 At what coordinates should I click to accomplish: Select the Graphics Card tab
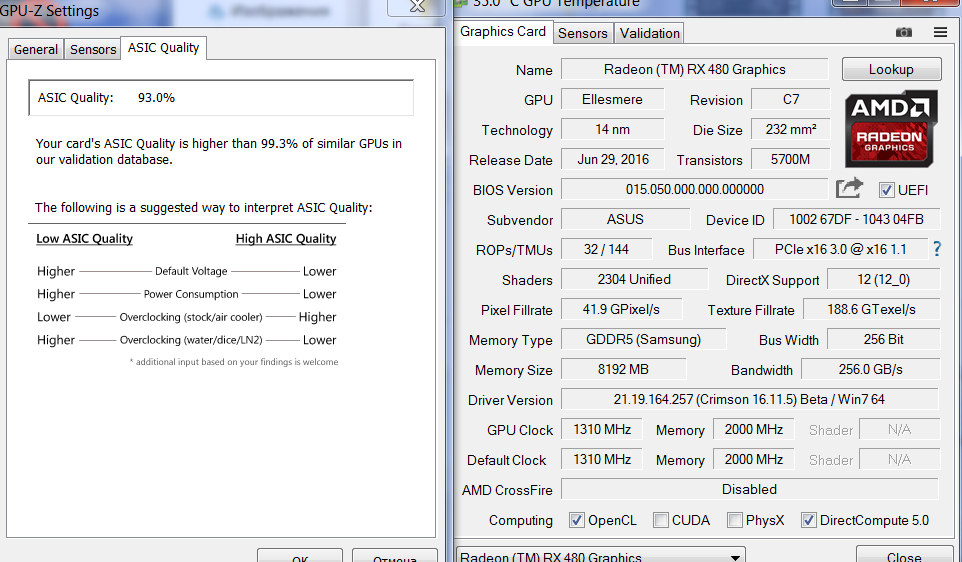click(502, 31)
